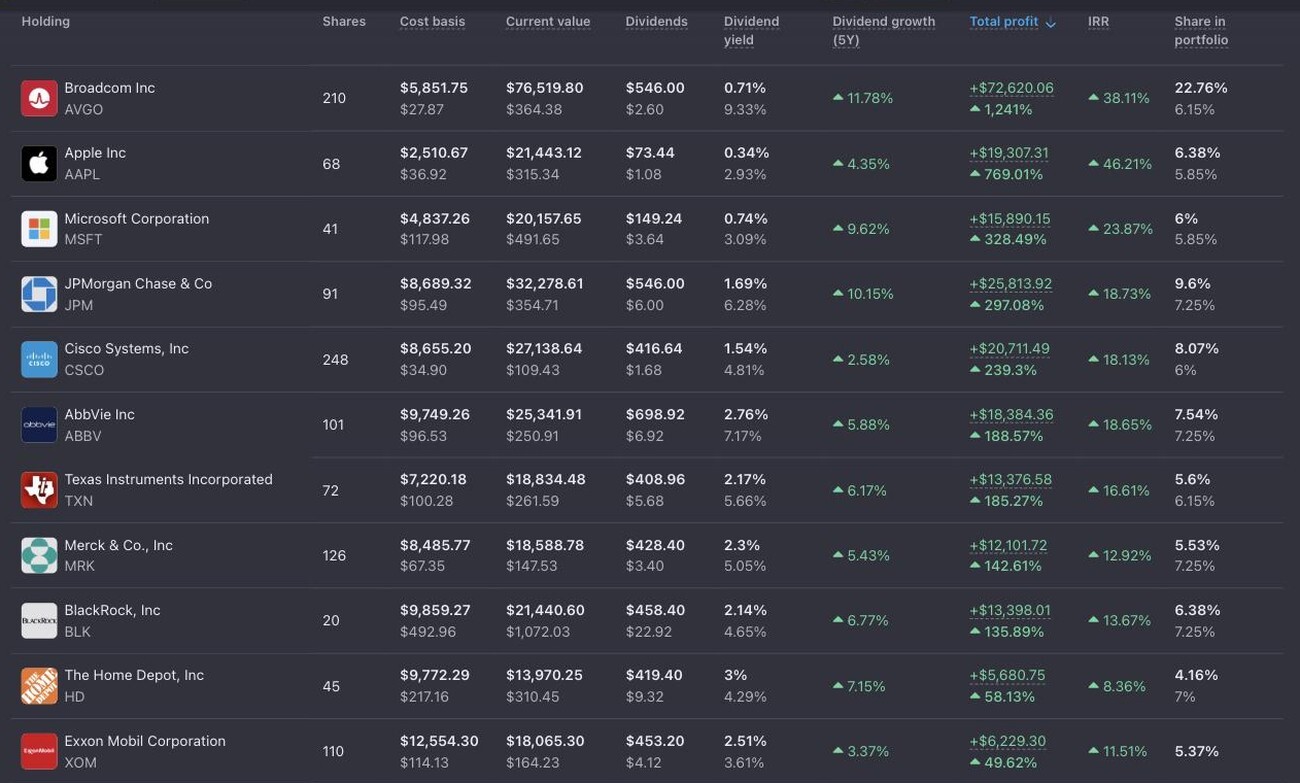Open Broadcom Inc holding name
1300x783 pixels.
click(x=110, y=88)
